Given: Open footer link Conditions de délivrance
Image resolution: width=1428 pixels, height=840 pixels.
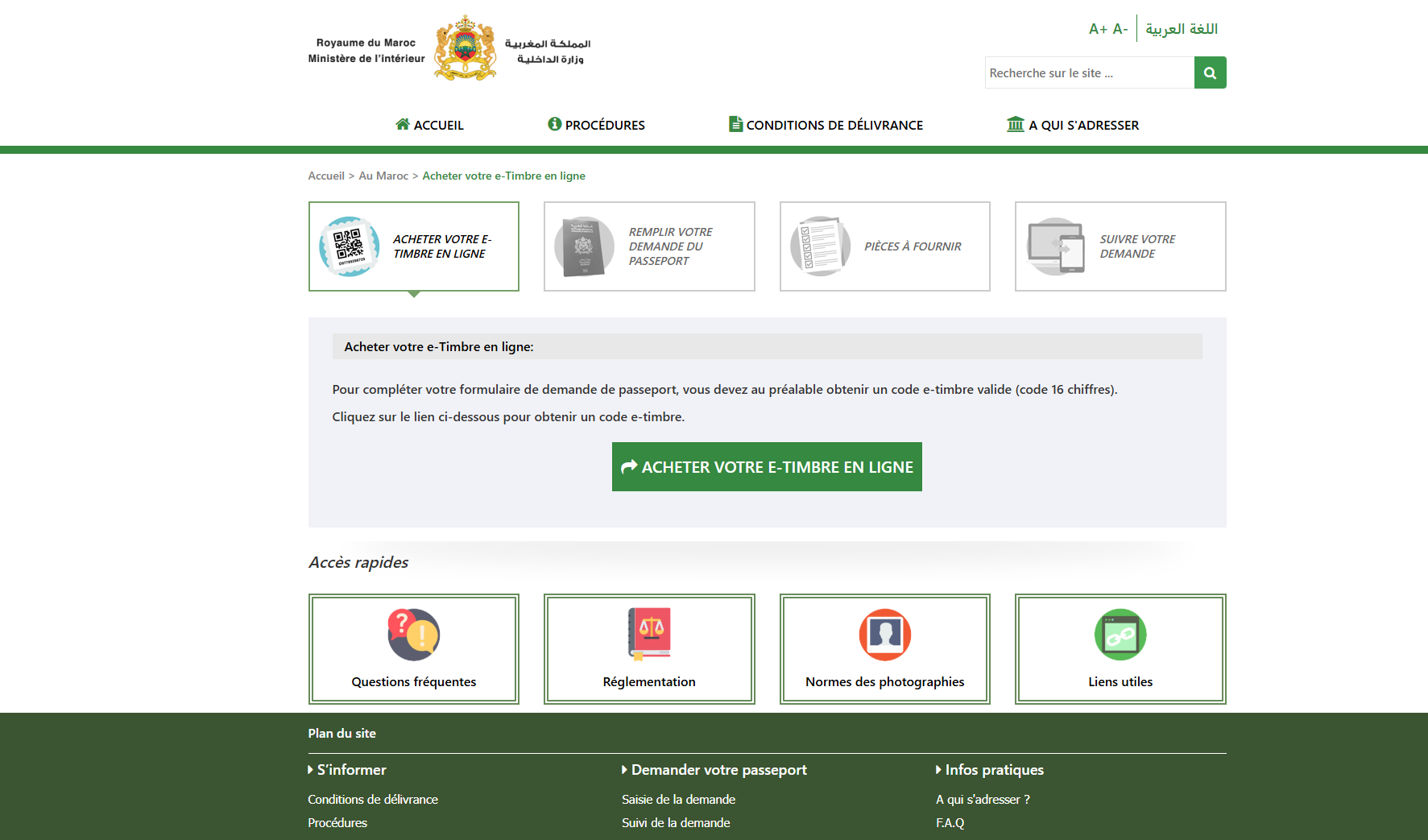Looking at the screenshot, I should pyautogui.click(x=373, y=799).
